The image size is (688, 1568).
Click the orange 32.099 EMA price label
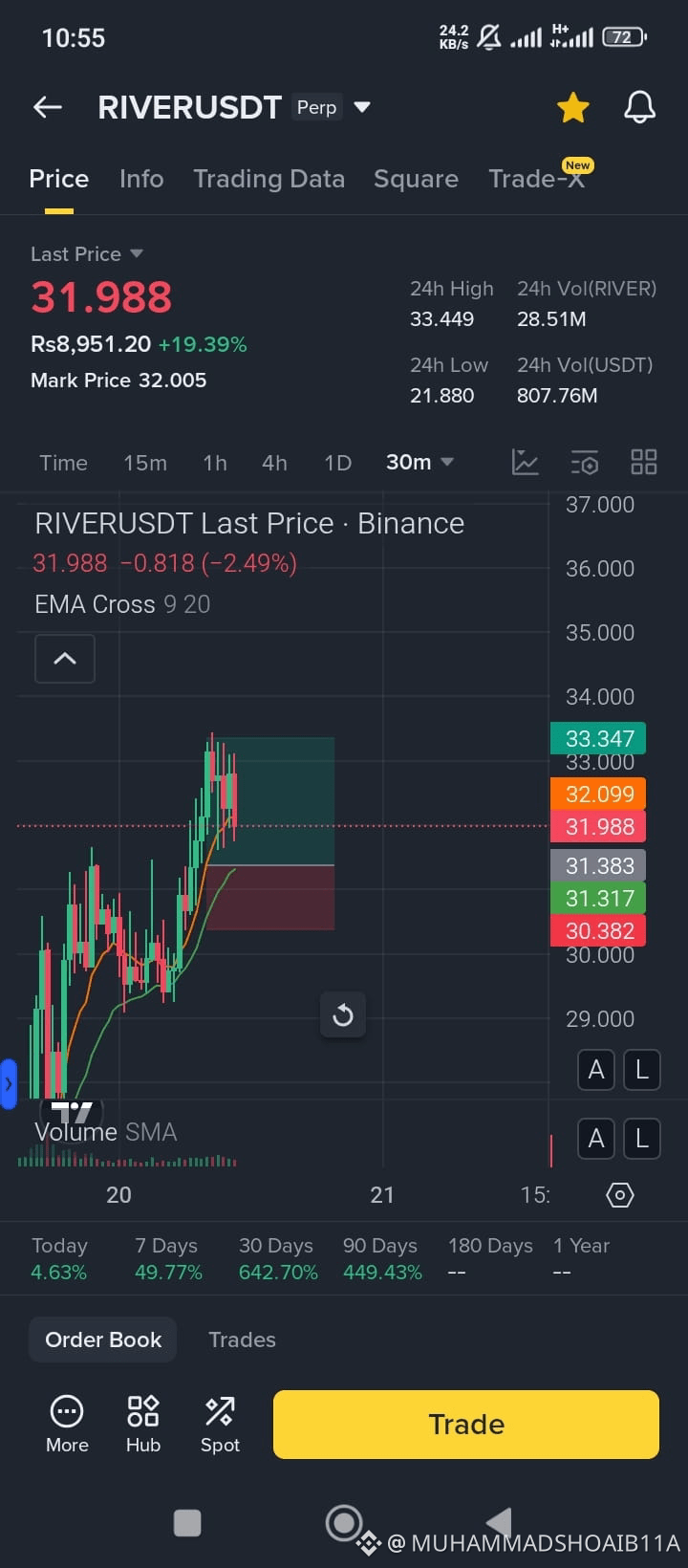click(x=598, y=794)
